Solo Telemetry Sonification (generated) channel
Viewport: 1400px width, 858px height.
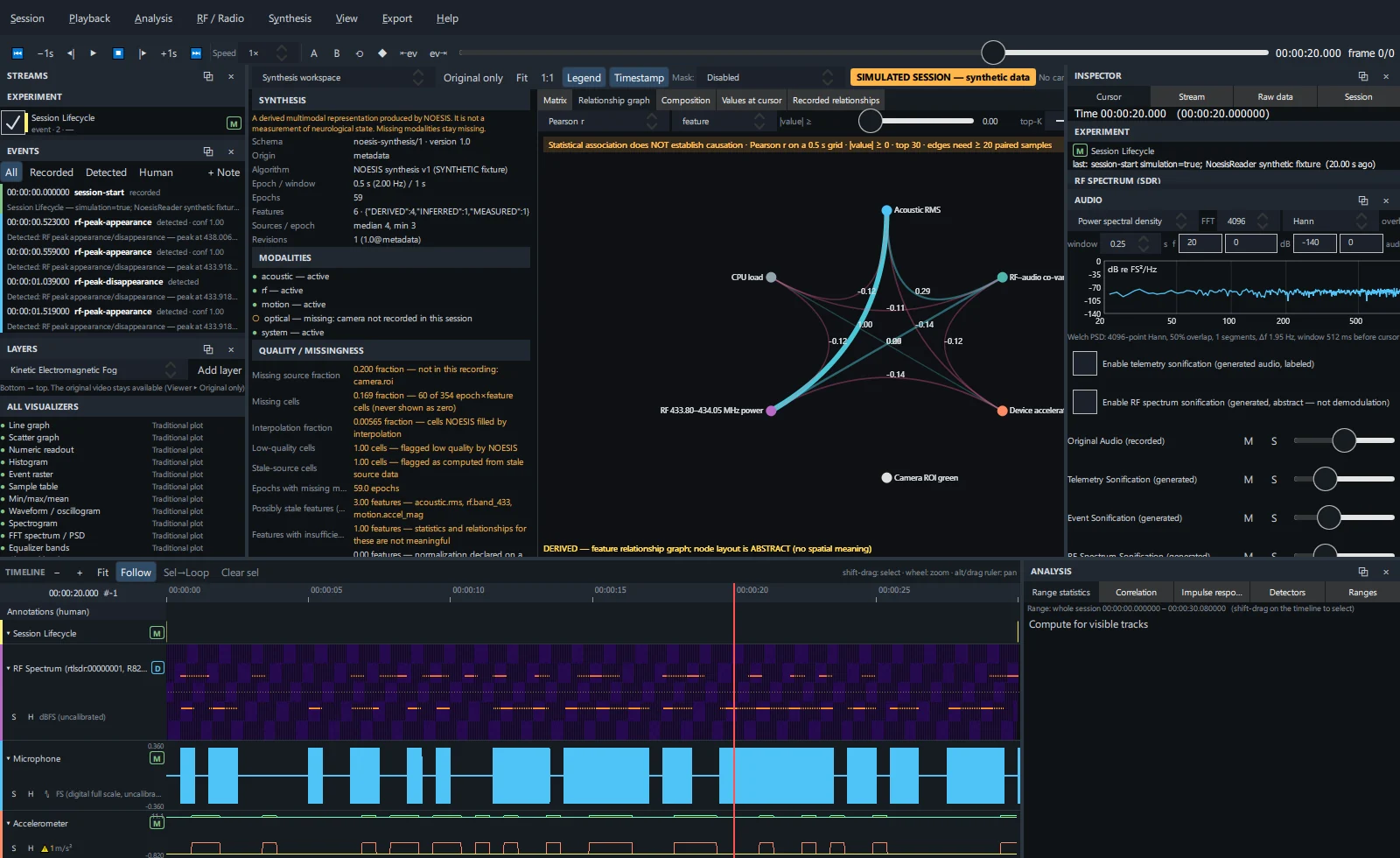(1274, 480)
